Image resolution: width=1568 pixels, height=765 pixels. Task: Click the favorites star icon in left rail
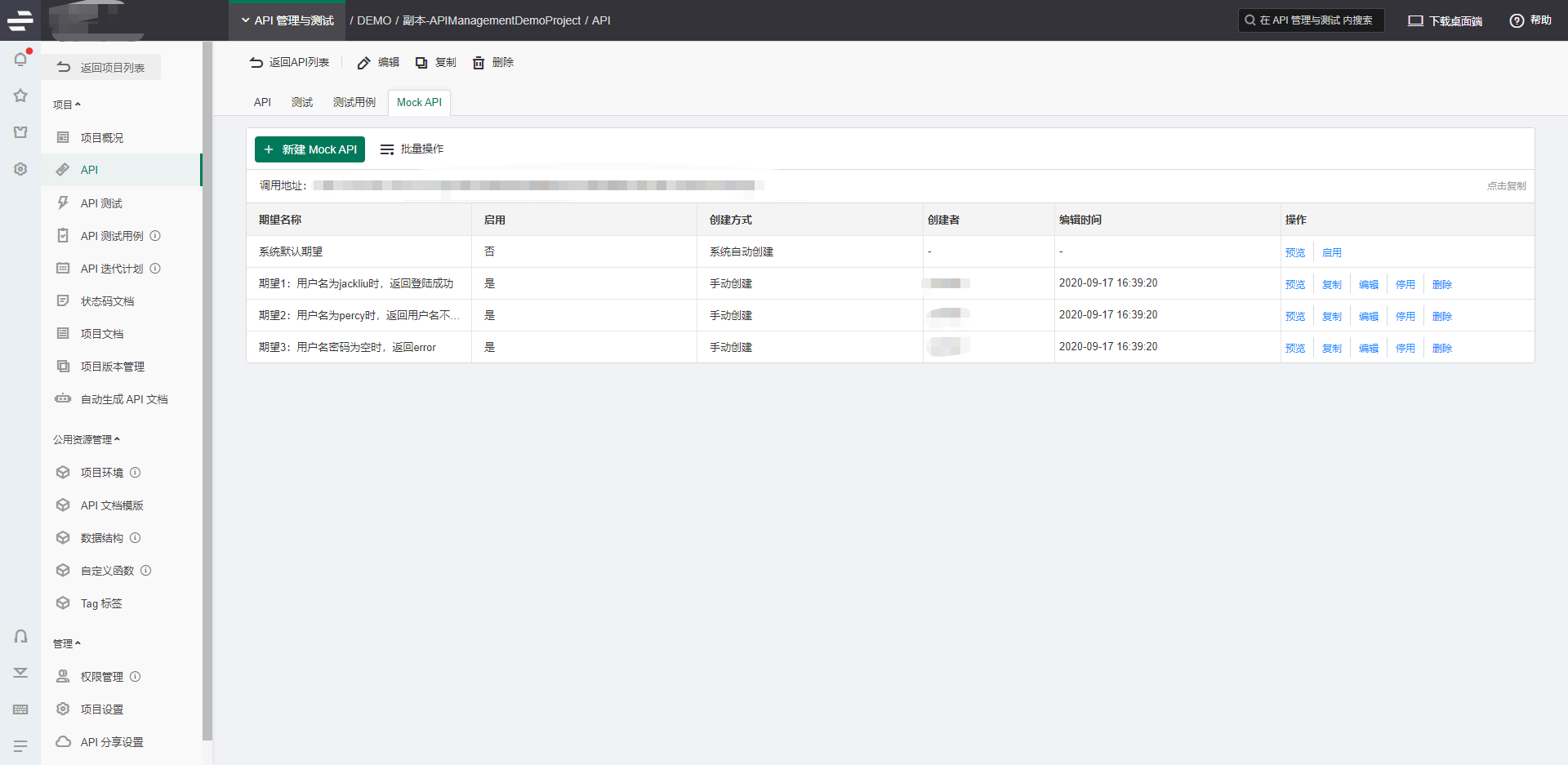20,96
